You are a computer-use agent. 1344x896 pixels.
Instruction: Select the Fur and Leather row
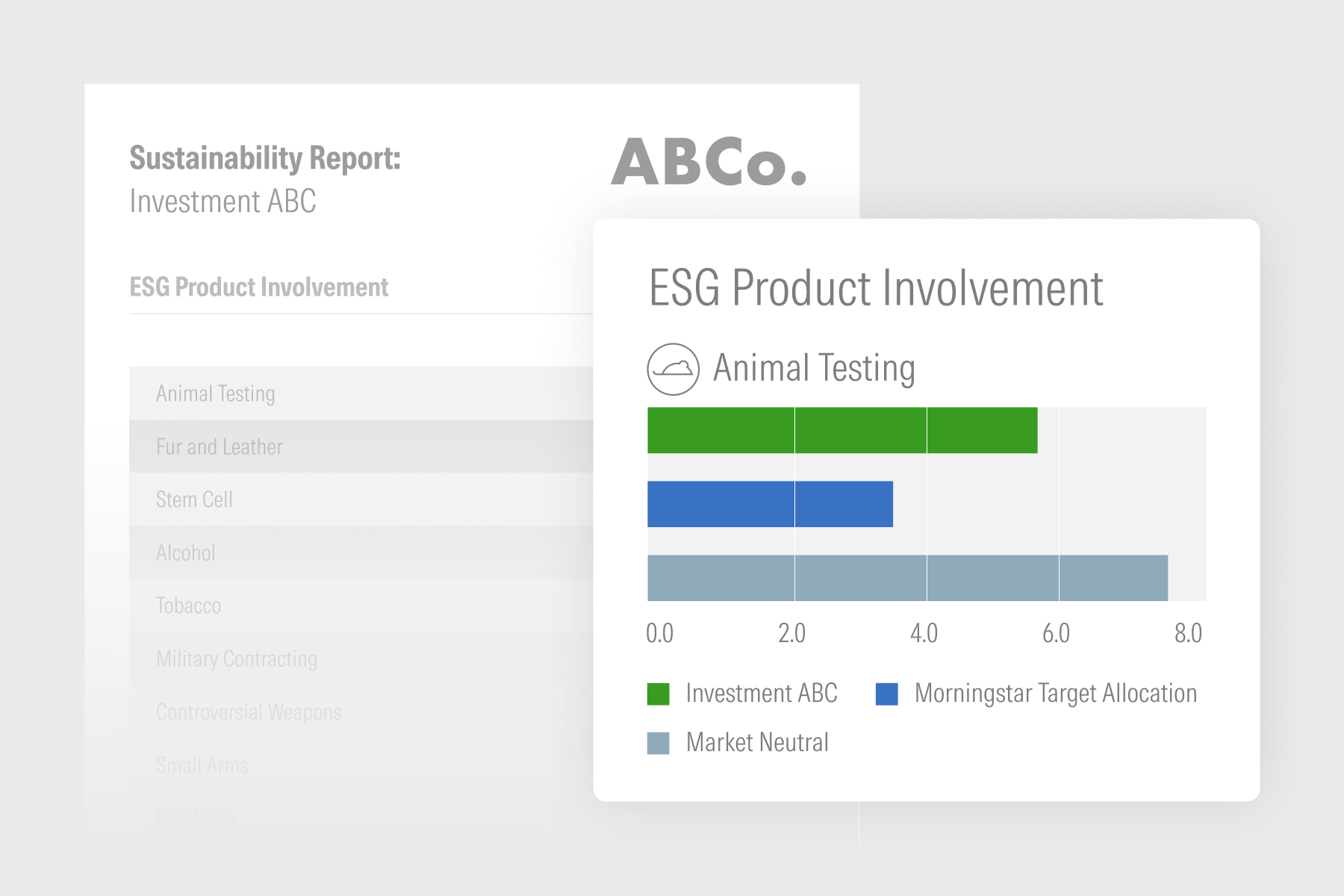pos(219,447)
